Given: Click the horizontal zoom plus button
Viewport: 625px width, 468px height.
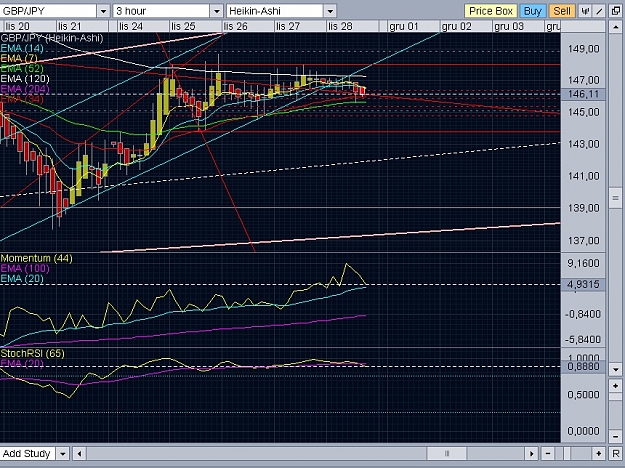Looking at the screenshot, I should tap(599, 453).
